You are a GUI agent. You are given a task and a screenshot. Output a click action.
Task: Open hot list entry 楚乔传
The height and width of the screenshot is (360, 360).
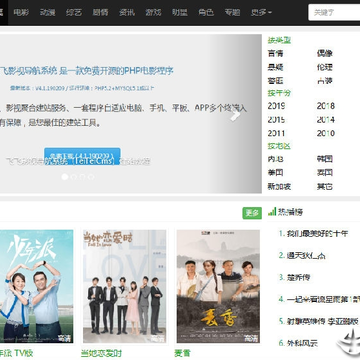(x=299, y=277)
